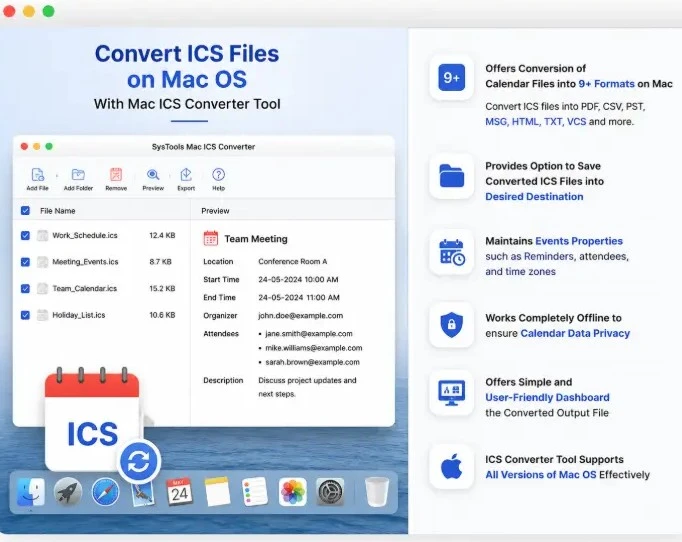This screenshot has height=542, width=682.
Task: Open Finder in the Dock
Action: [30, 492]
